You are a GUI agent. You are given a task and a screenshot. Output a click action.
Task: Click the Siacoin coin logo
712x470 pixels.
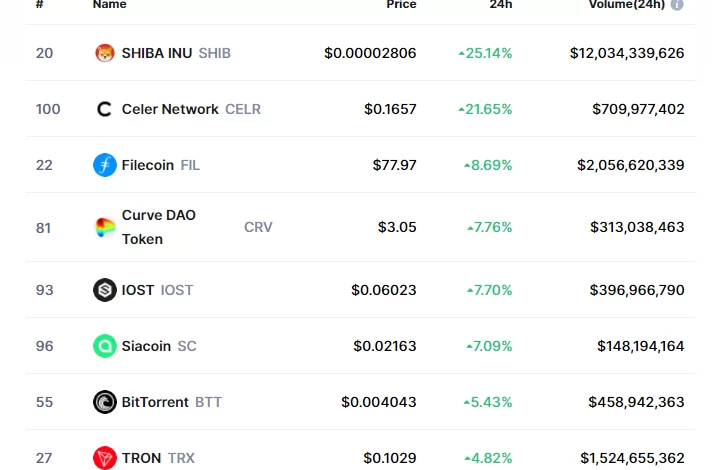coord(105,346)
